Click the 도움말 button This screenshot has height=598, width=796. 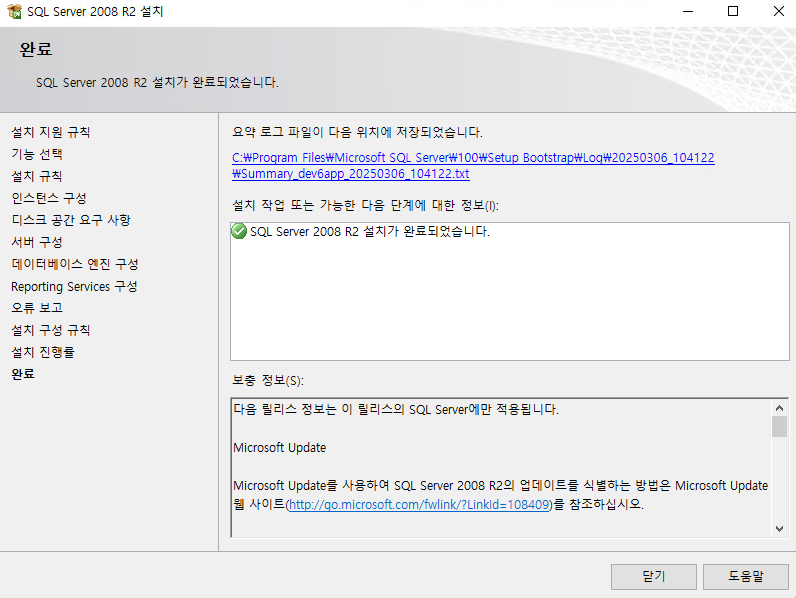pyautogui.click(x=745, y=576)
